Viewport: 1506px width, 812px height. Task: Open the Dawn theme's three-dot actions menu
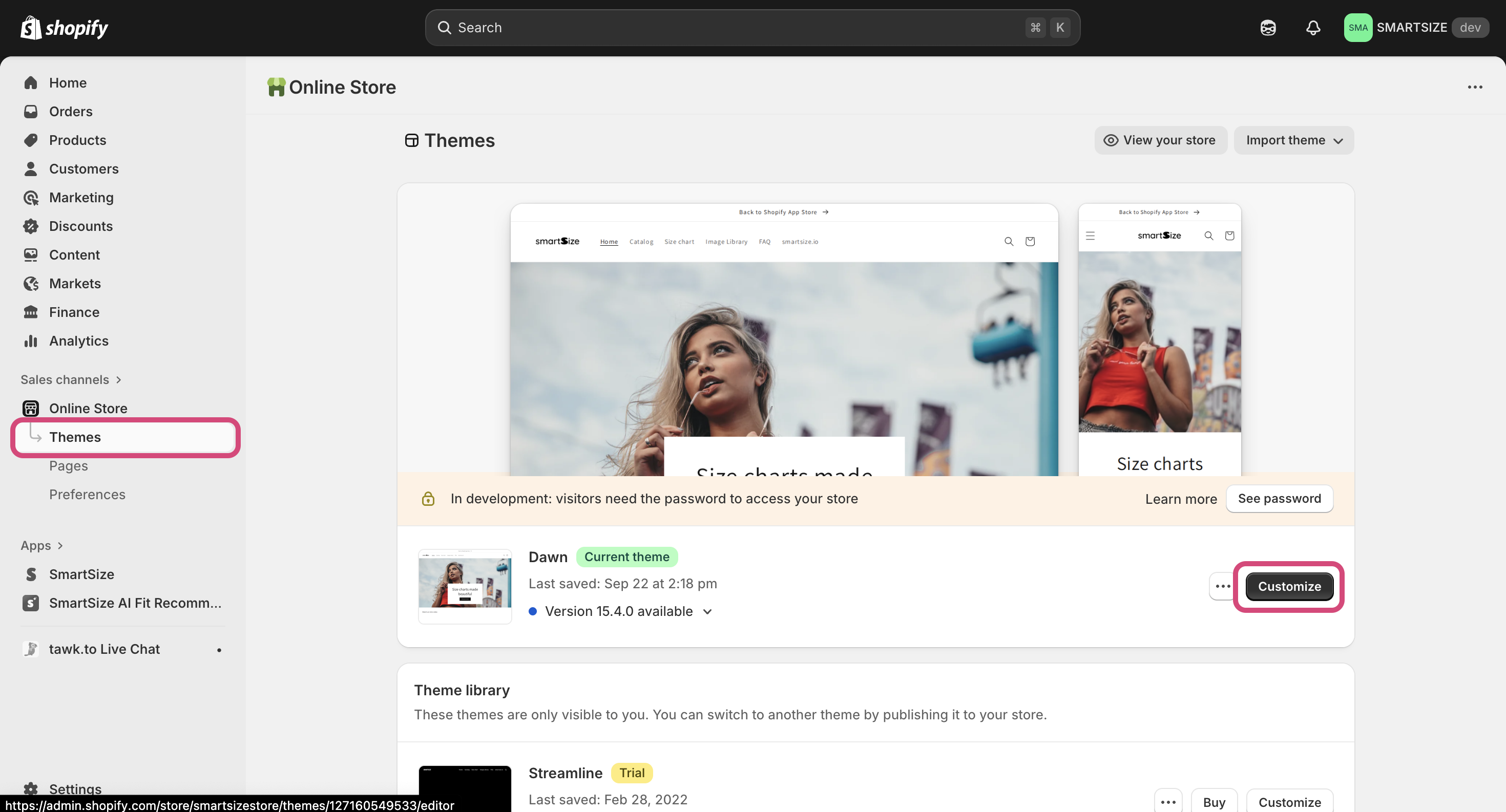click(1222, 586)
